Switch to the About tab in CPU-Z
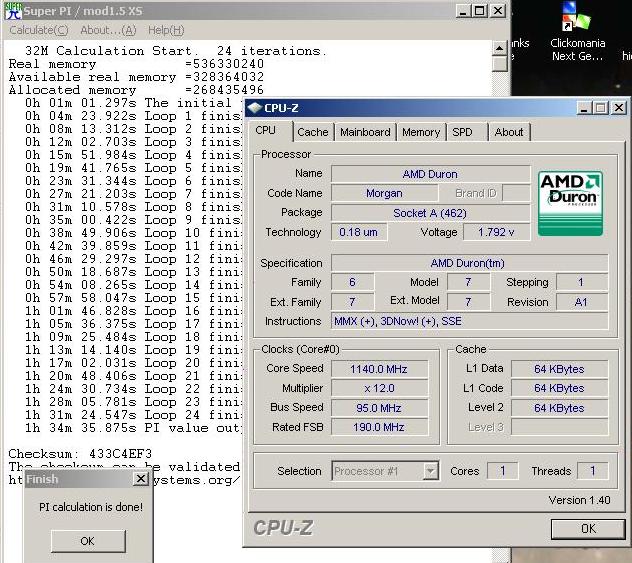 point(509,132)
